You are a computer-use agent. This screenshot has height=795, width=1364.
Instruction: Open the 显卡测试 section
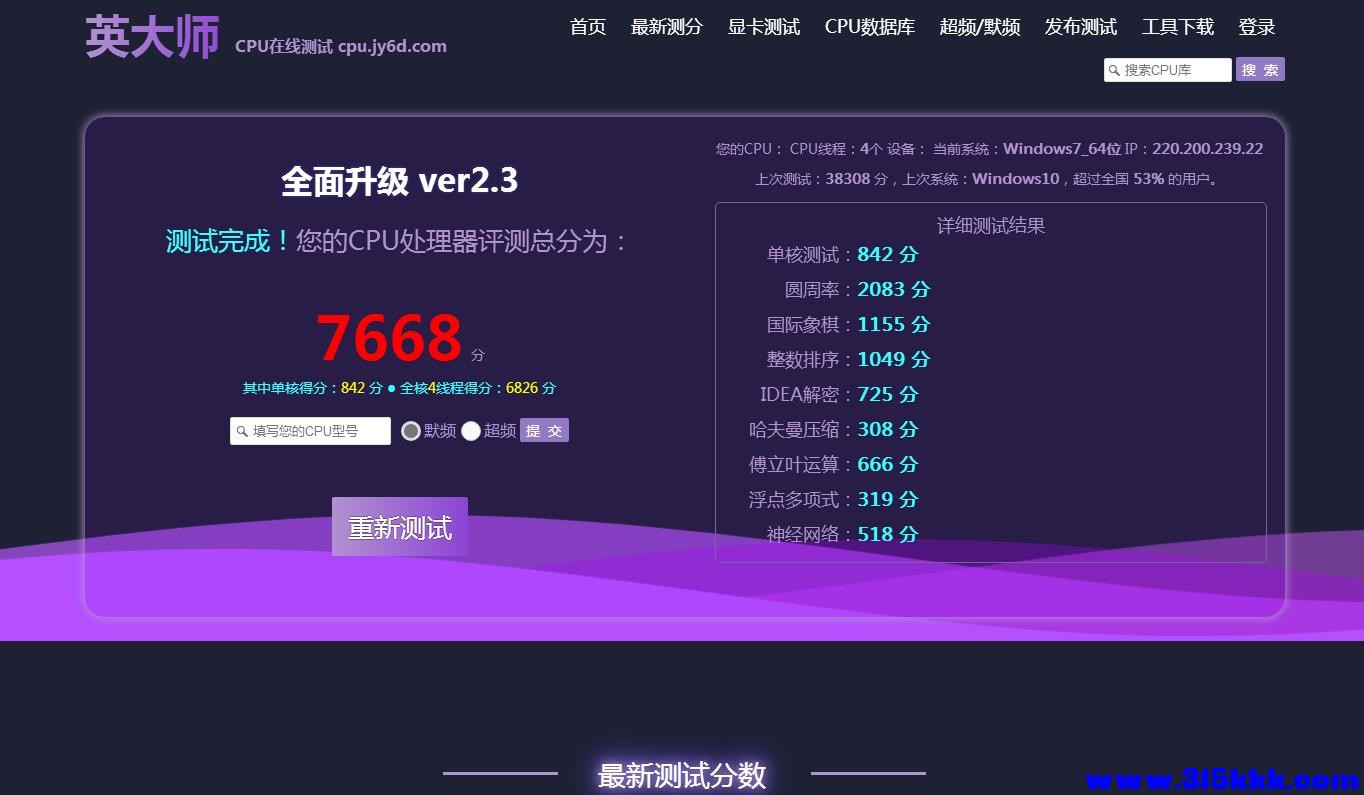coord(763,27)
